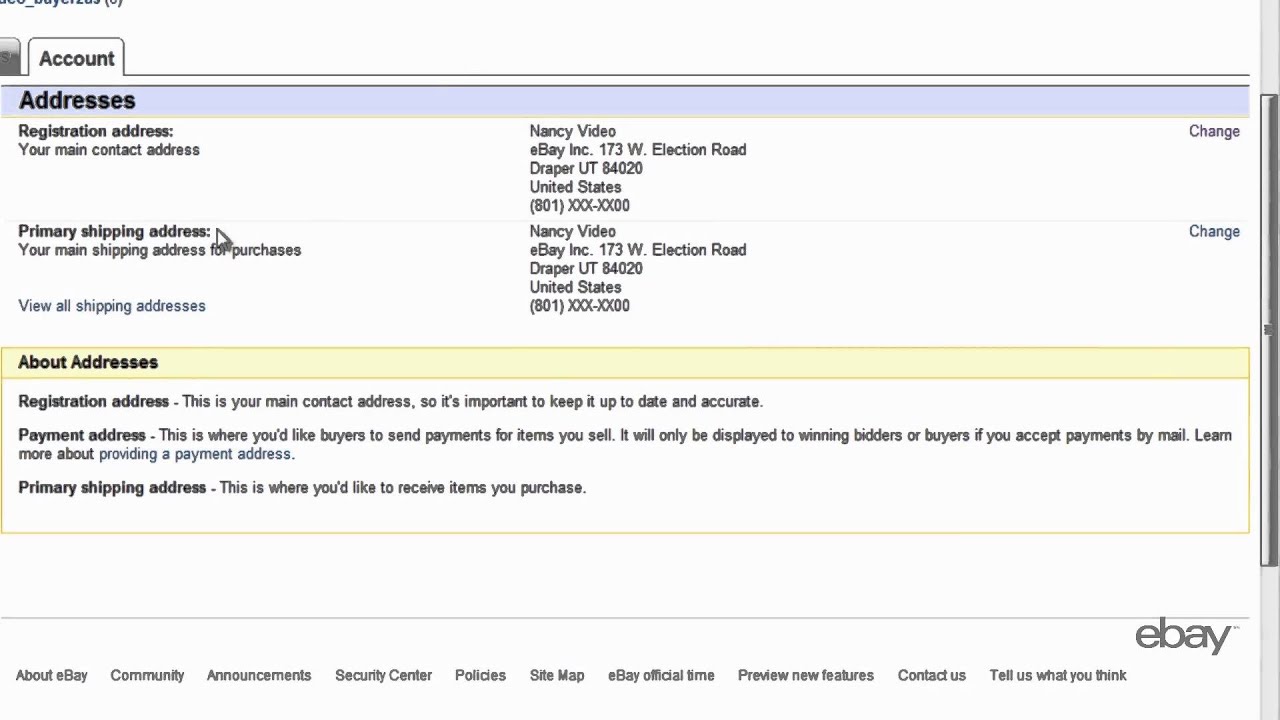Select registration 'United States' line
The height and width of the screenshot is (720, 1280).
click(576, 187)
